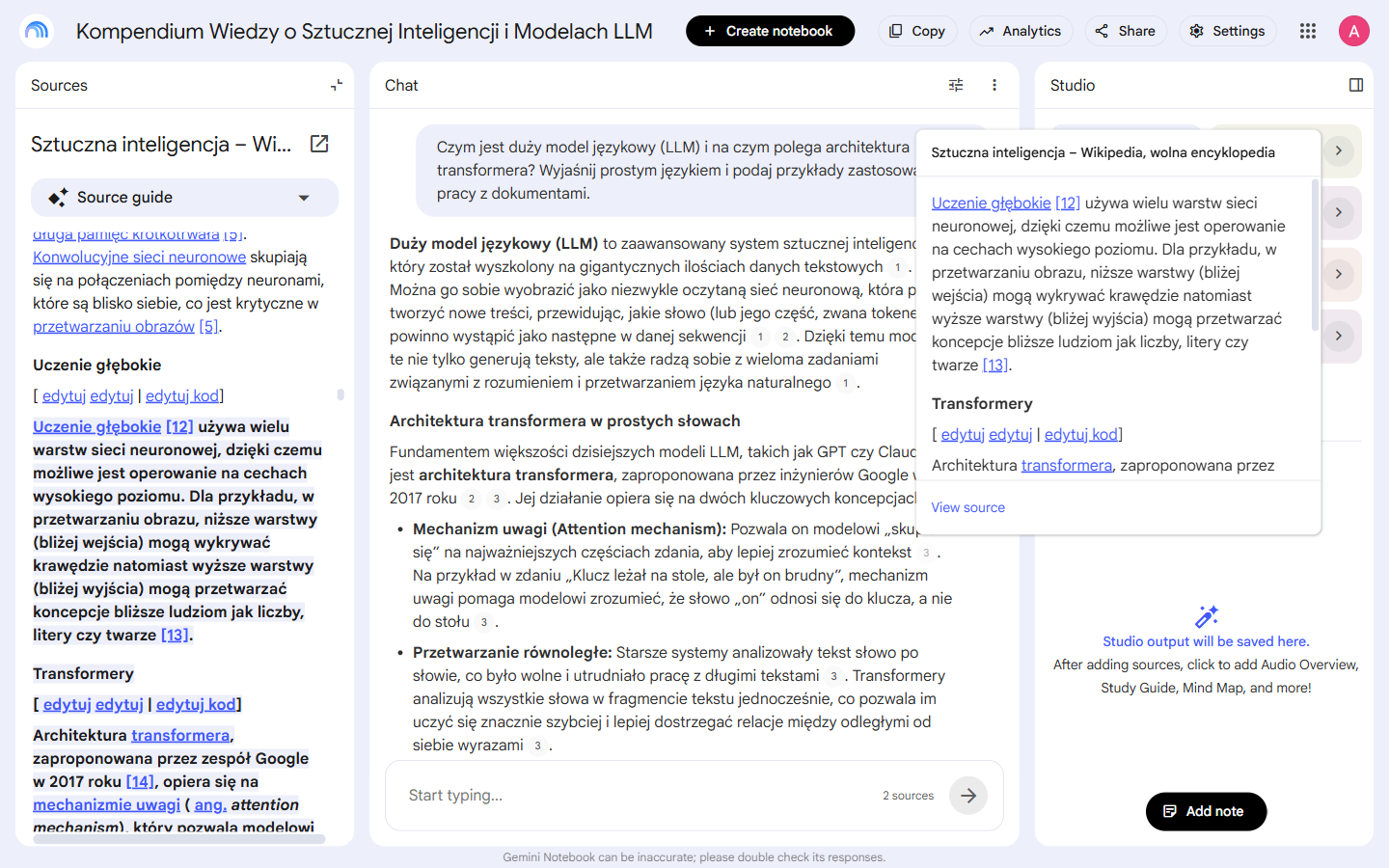
Task: Click the Sources panel vertical scroll thumb
Action: pos(340,394)
